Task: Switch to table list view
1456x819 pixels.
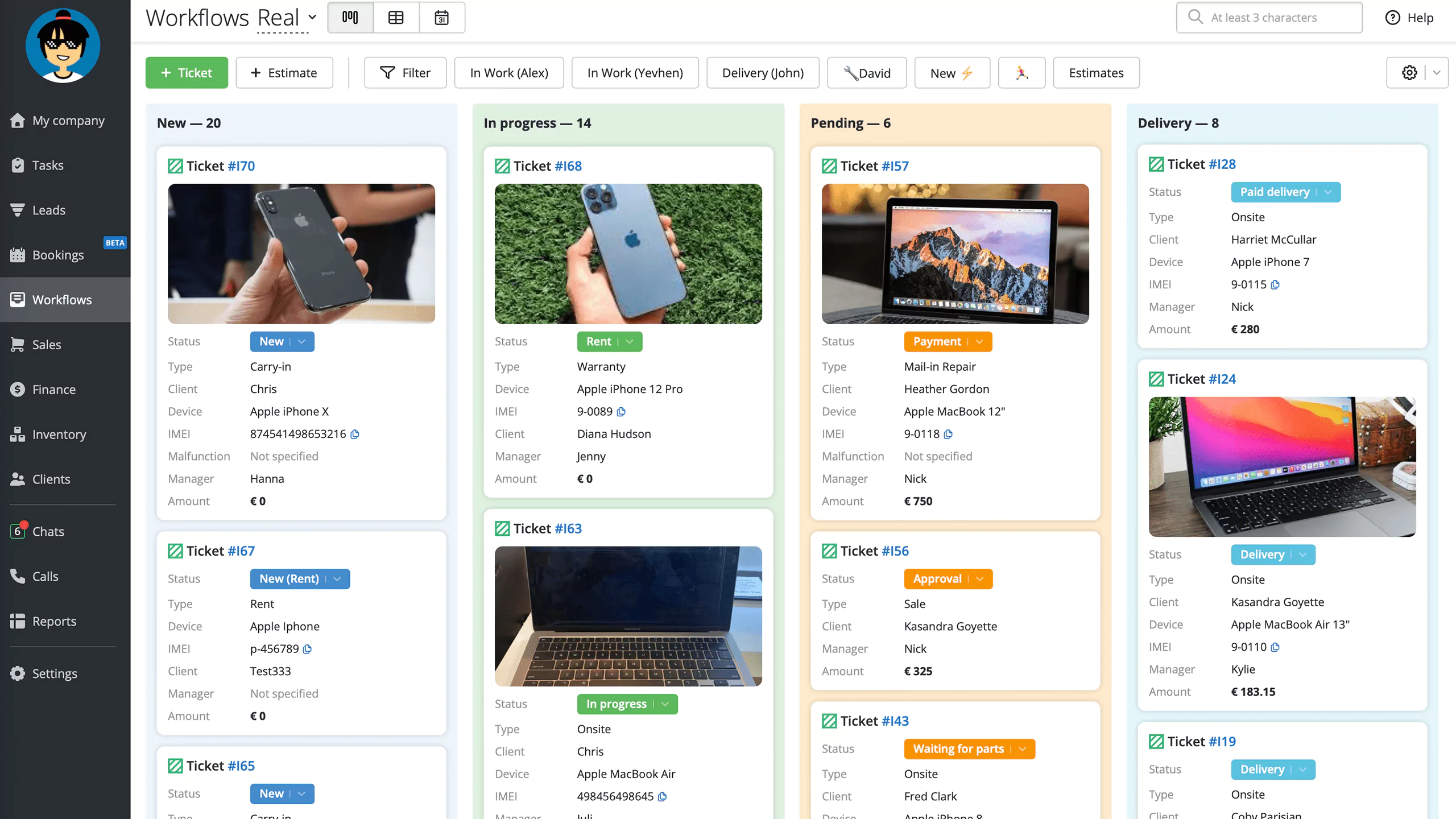Action: pos(396,18)
